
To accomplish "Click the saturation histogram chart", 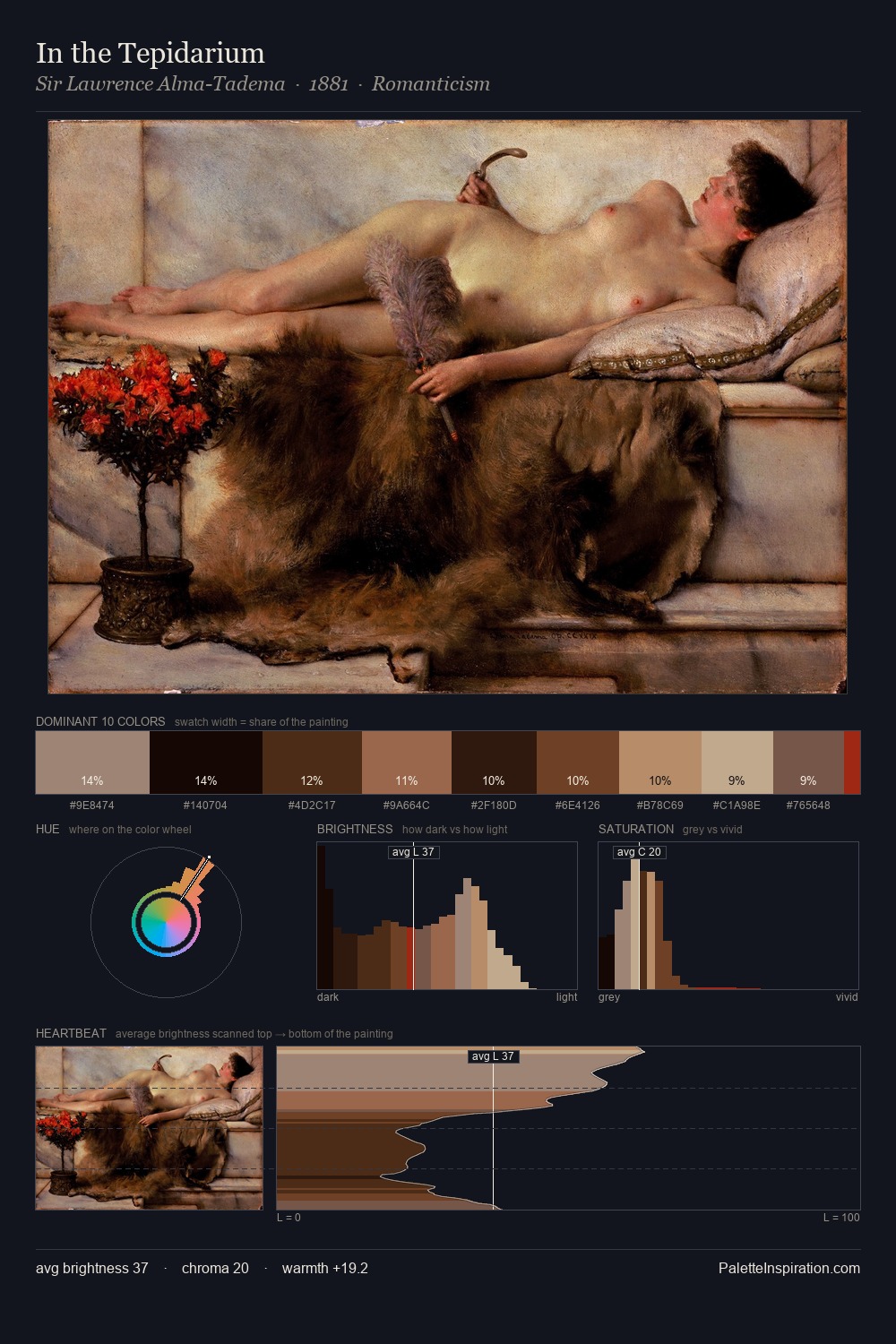I will tap(728, 916).
